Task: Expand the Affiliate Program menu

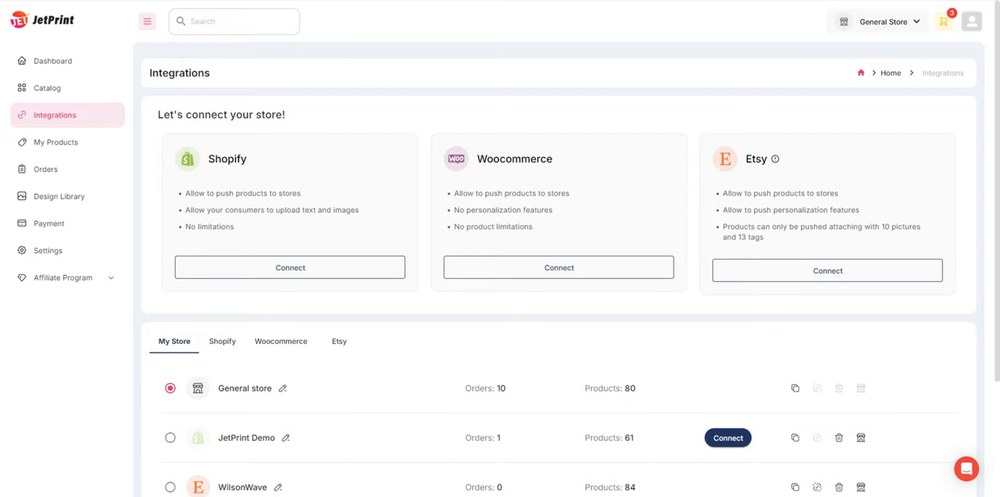Action: (111, 278)
